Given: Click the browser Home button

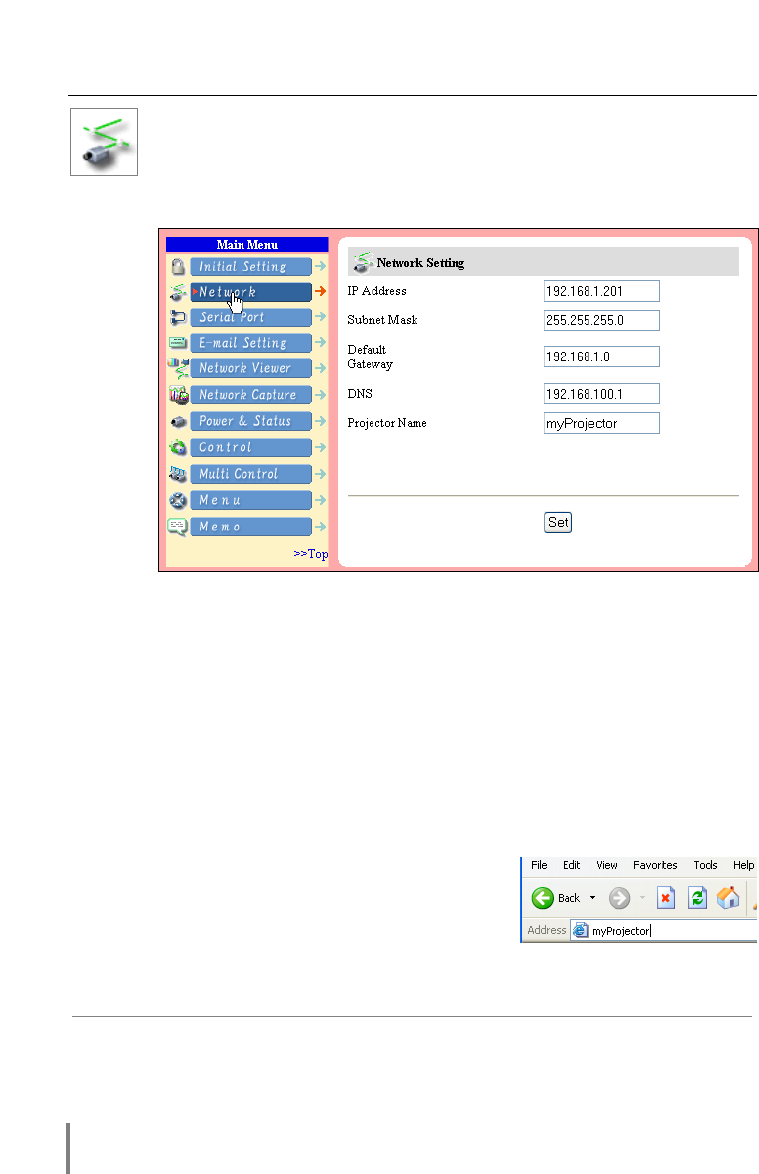Looking at the screenshot, I should click(728, 898).
